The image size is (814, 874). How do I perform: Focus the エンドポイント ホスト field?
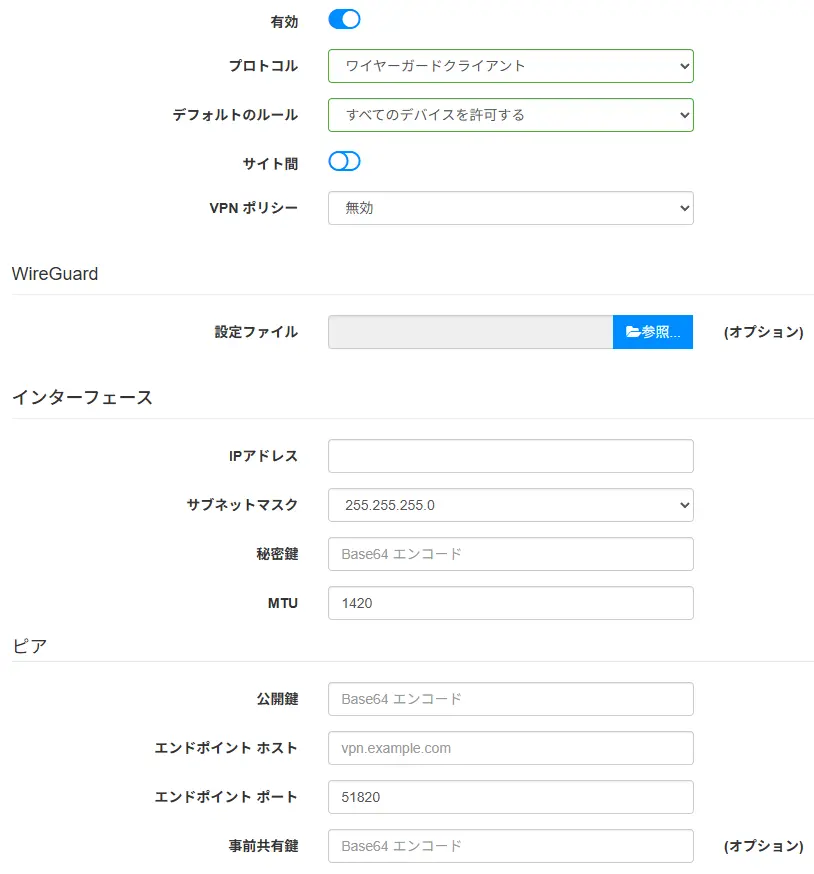[x=511, y=748]
